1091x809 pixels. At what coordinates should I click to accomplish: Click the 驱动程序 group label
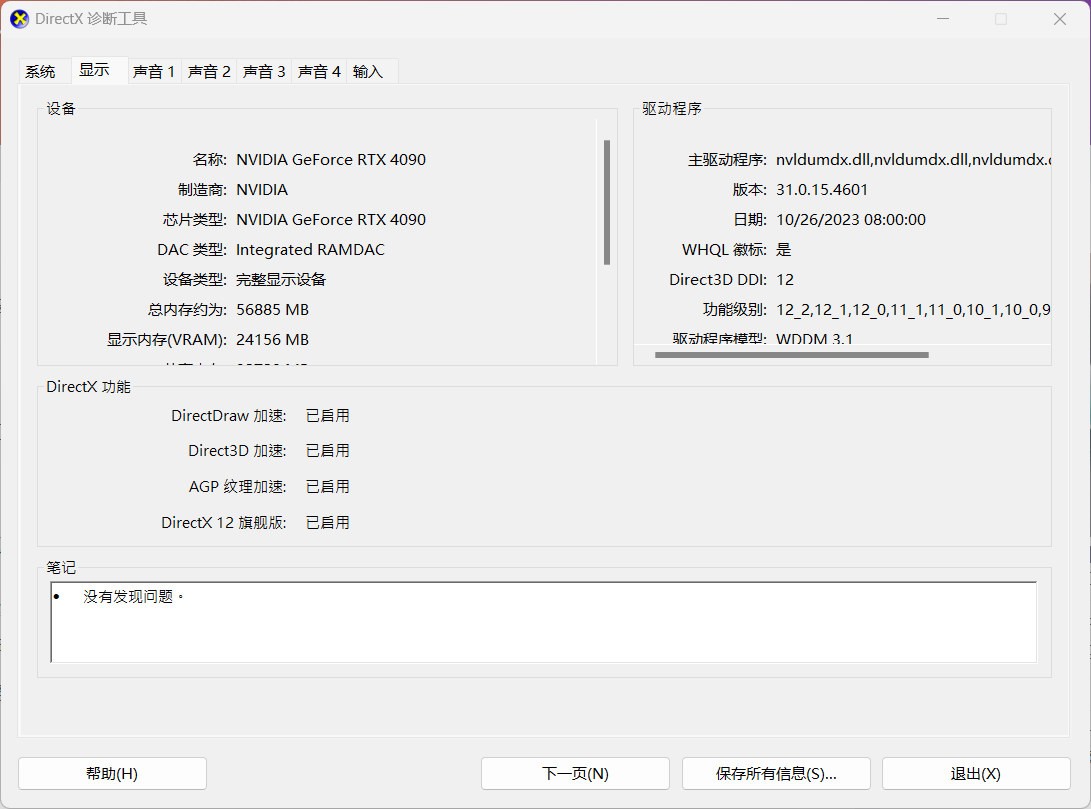click(672, 109)
